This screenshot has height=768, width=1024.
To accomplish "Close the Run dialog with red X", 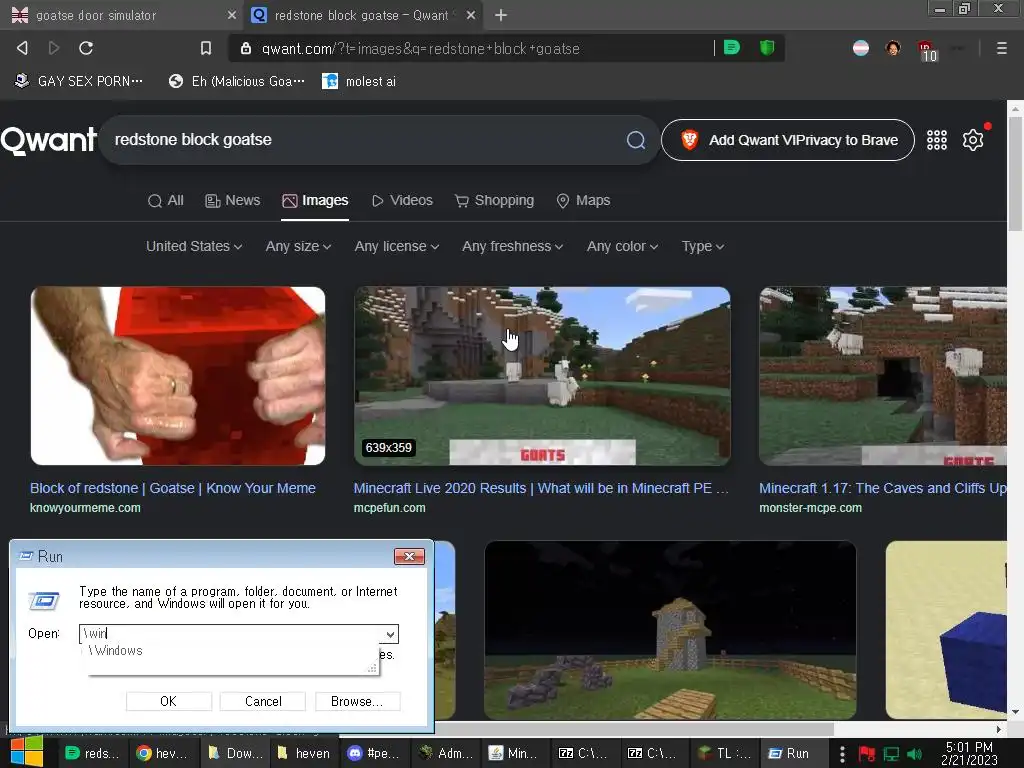I will (x=409, y=556).
